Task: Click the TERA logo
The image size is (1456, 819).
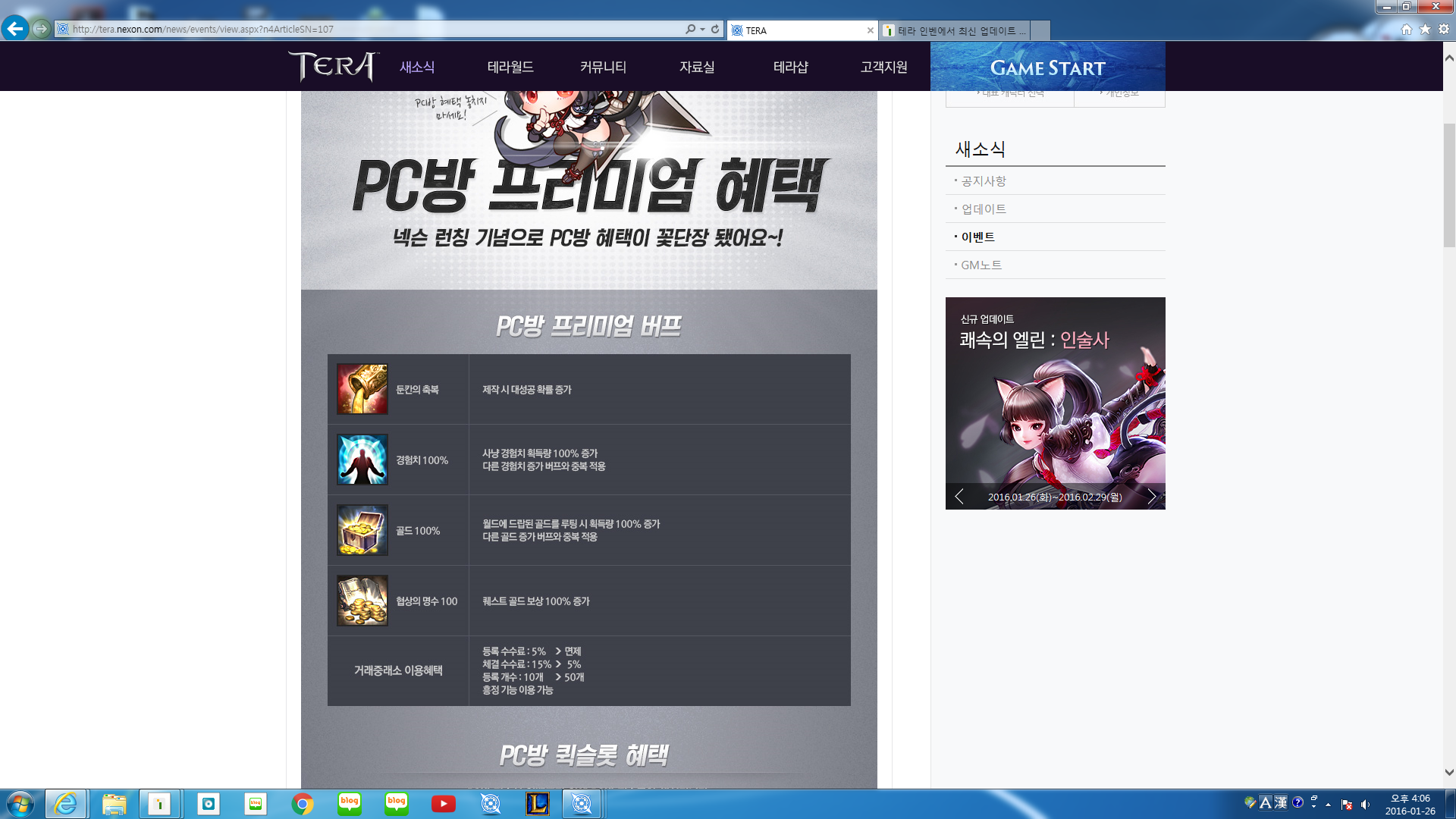Action: (333, 66)
